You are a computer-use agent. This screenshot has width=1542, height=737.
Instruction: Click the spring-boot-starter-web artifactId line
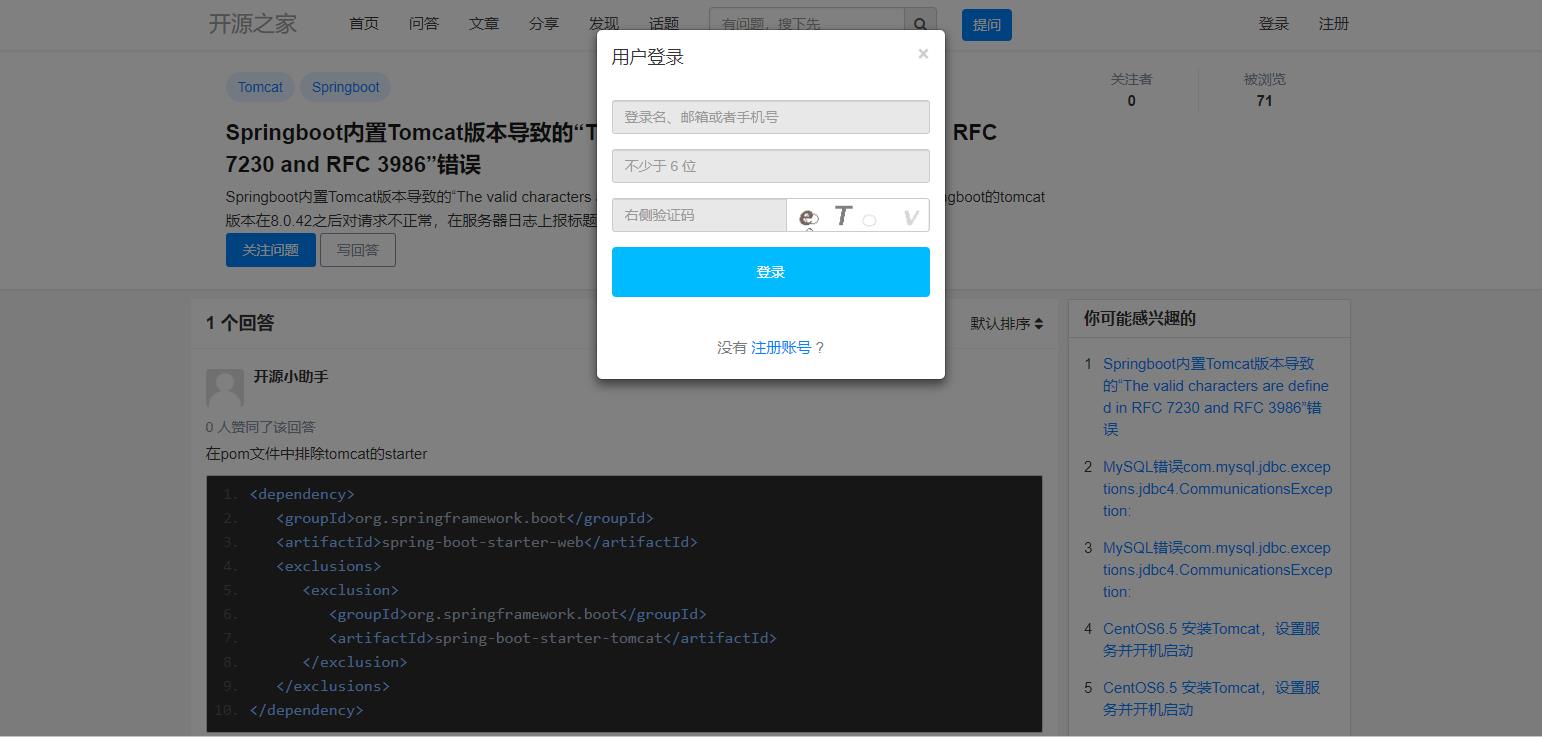coord(487,542)
